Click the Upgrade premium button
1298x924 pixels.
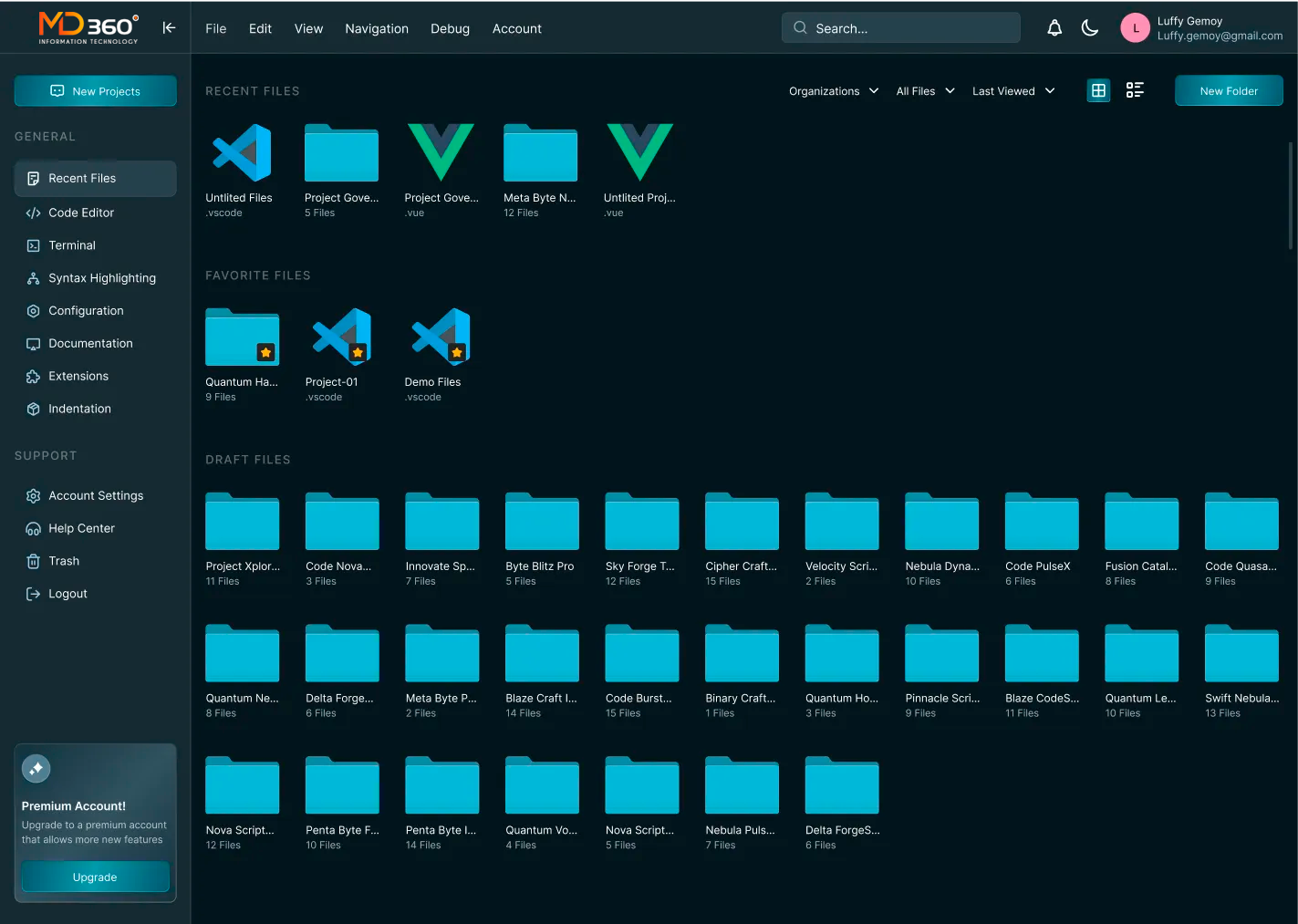[x=95, y=877]
